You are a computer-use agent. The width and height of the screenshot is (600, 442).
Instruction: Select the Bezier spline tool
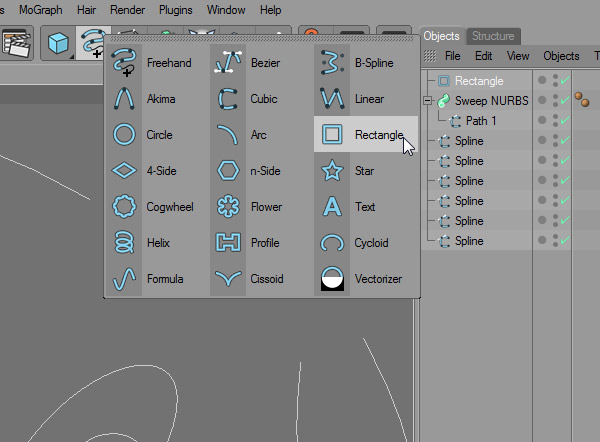click(x=261, y=62)
